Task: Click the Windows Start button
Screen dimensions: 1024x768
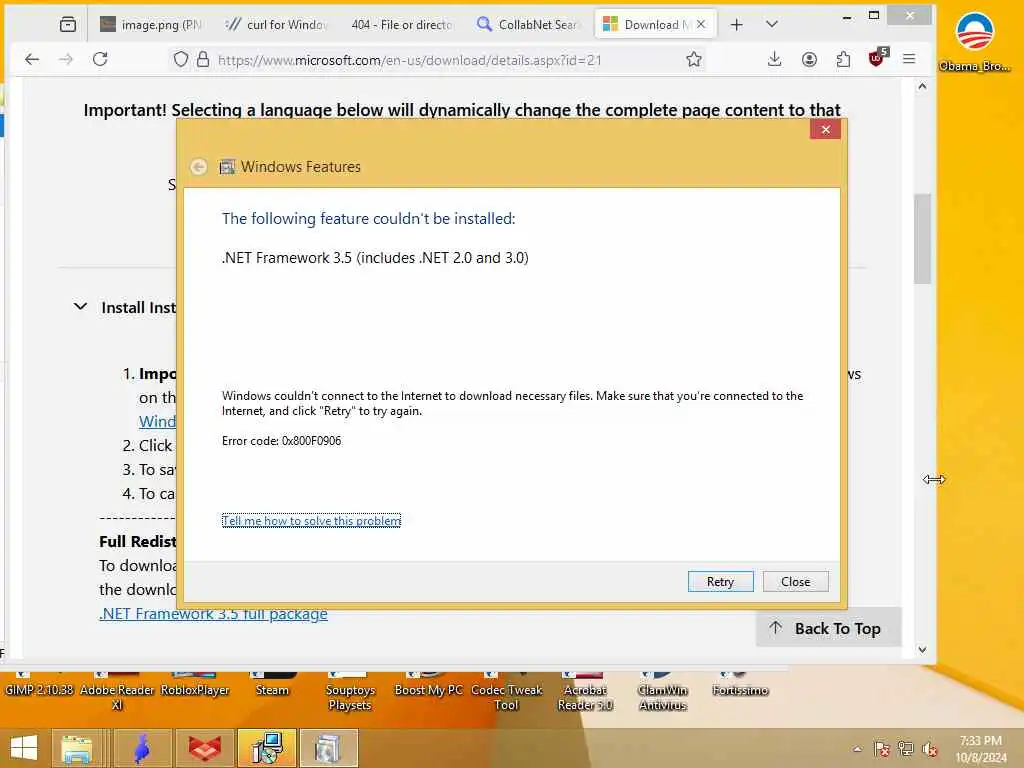Action: point(24,748)
